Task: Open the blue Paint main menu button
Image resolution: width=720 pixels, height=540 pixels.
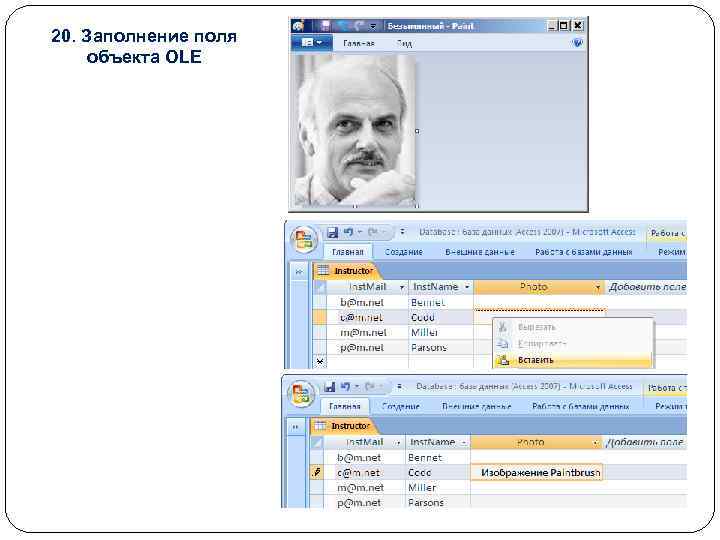Action: (x=312, y=43)
